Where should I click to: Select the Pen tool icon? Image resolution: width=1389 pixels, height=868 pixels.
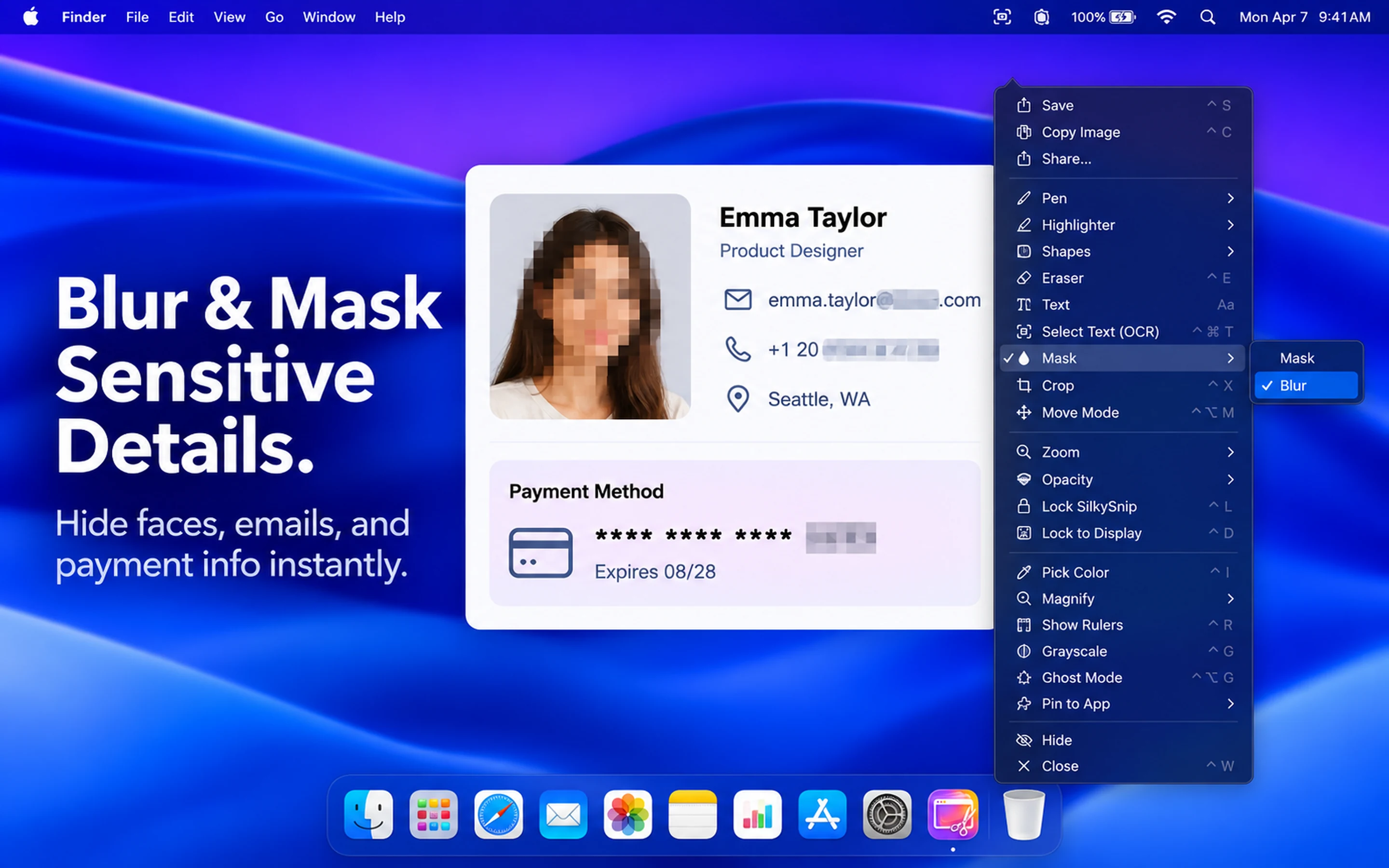click(1023, 198)
